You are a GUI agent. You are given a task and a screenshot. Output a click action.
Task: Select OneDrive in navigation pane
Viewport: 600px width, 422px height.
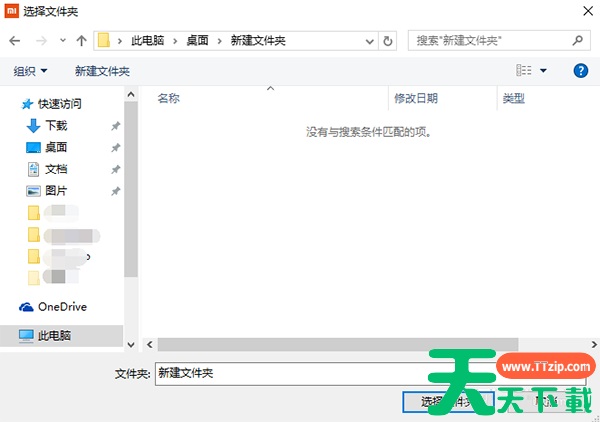pyautogui.click(x=53, y=306)
